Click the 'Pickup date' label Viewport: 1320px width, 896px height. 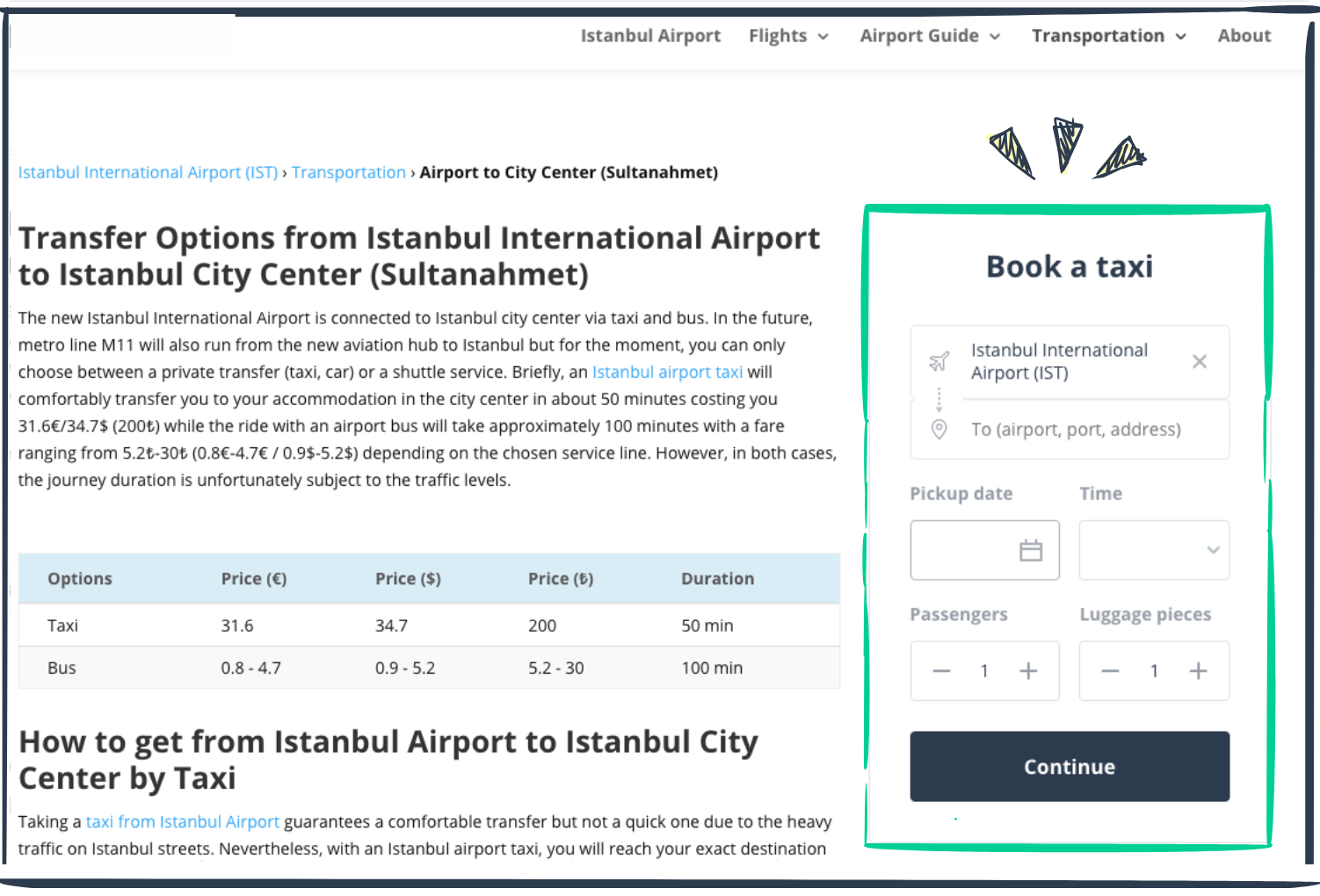pyautogui.click(x=961, y=494)
